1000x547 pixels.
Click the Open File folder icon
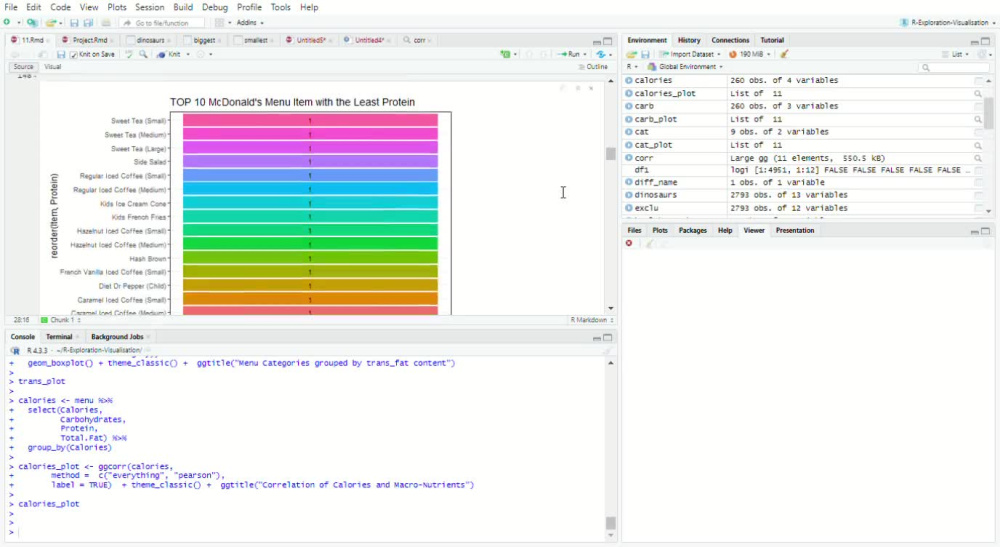pyautogui.click(x=50, y=22)
